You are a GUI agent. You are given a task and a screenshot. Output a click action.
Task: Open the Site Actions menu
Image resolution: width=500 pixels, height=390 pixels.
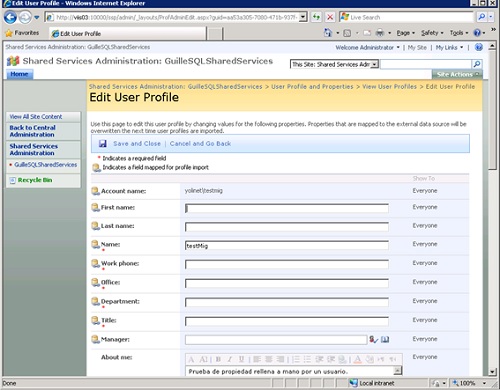(457, 74)
